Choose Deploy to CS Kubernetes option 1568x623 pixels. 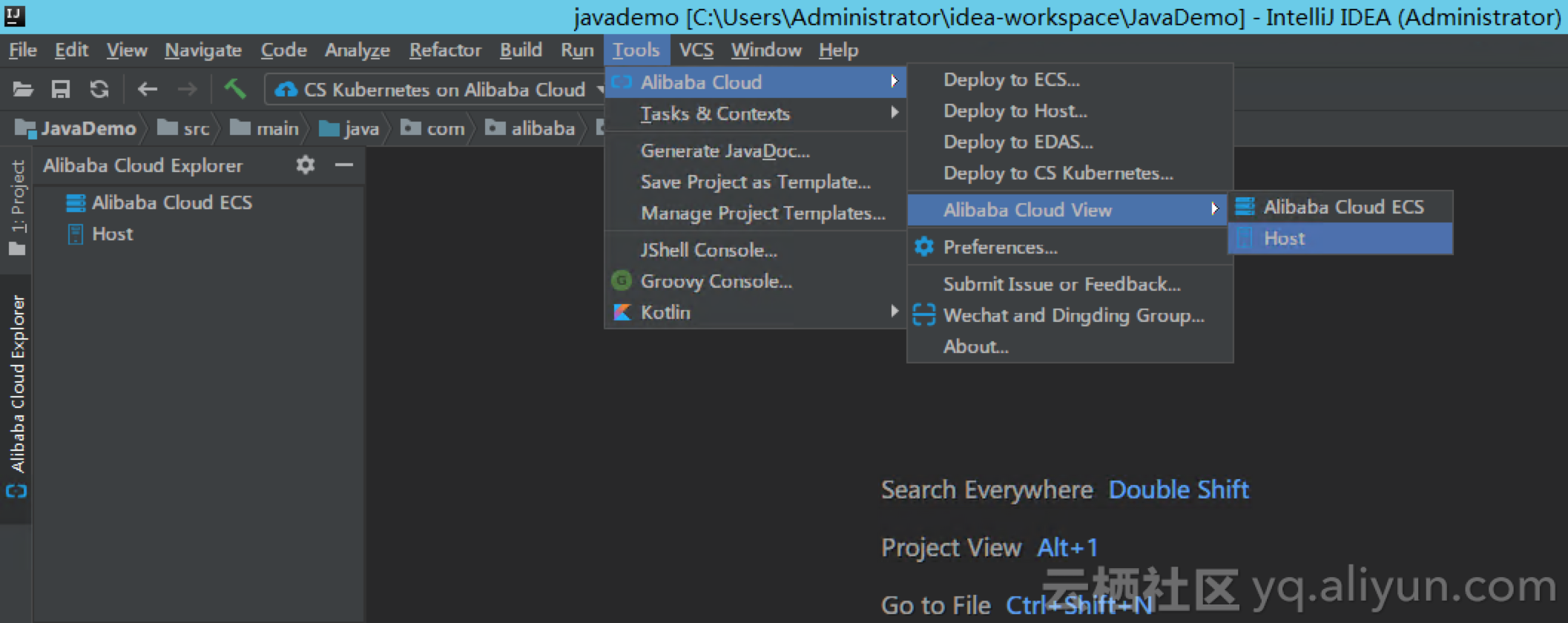1070,173
